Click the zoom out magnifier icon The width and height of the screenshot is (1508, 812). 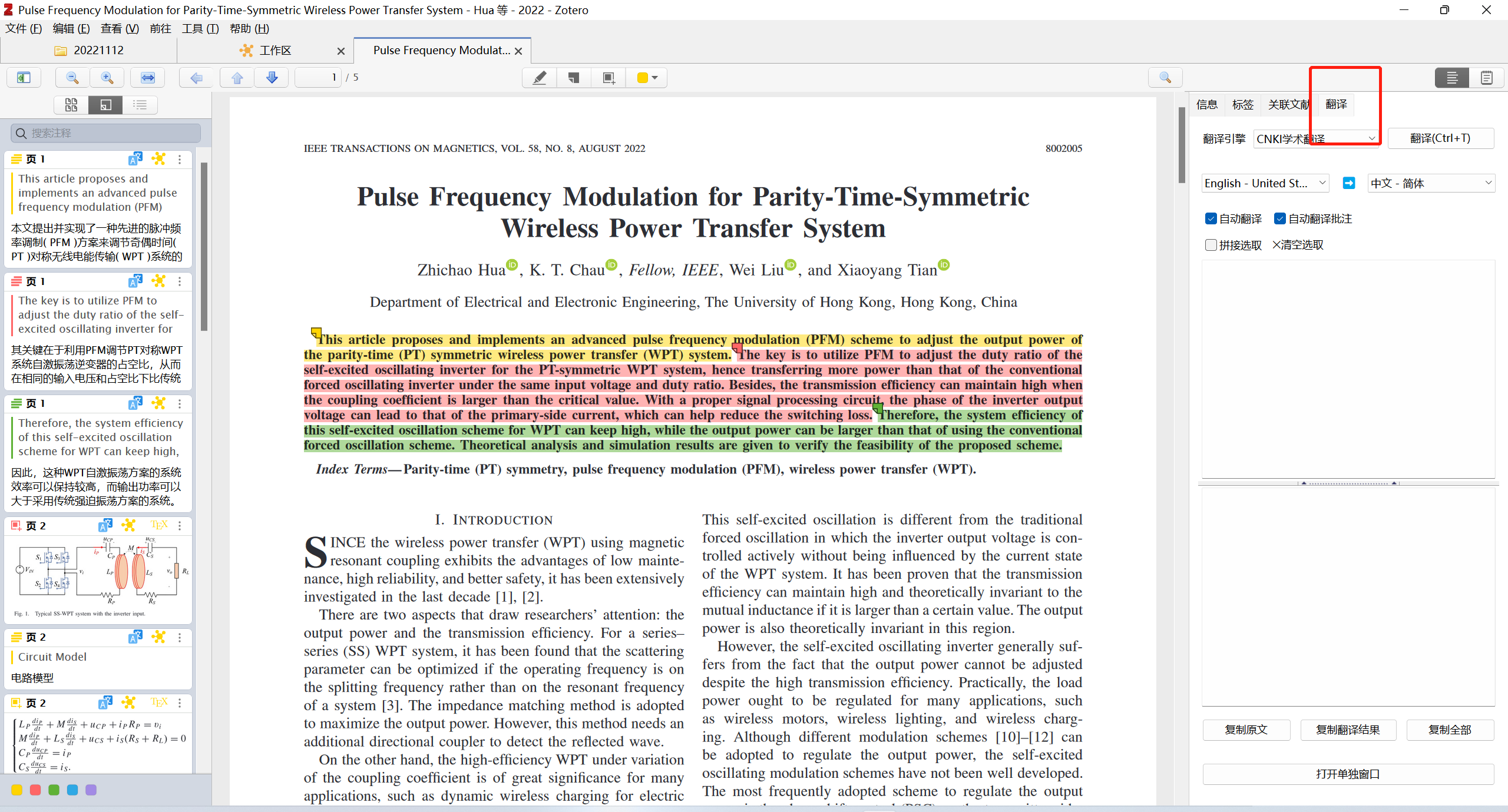(72, 78)
